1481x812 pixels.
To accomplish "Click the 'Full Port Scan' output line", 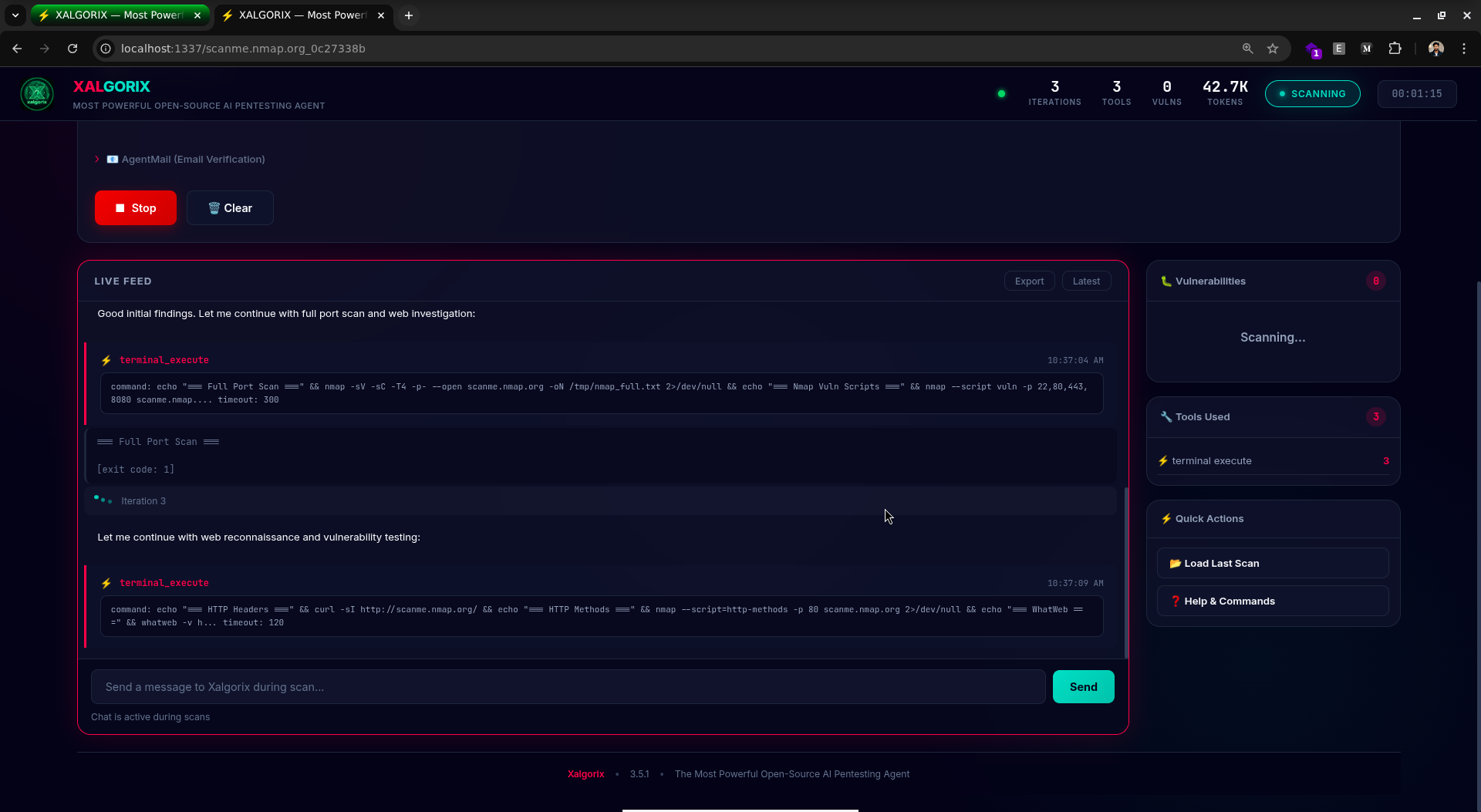I will [x=158, y=442].
